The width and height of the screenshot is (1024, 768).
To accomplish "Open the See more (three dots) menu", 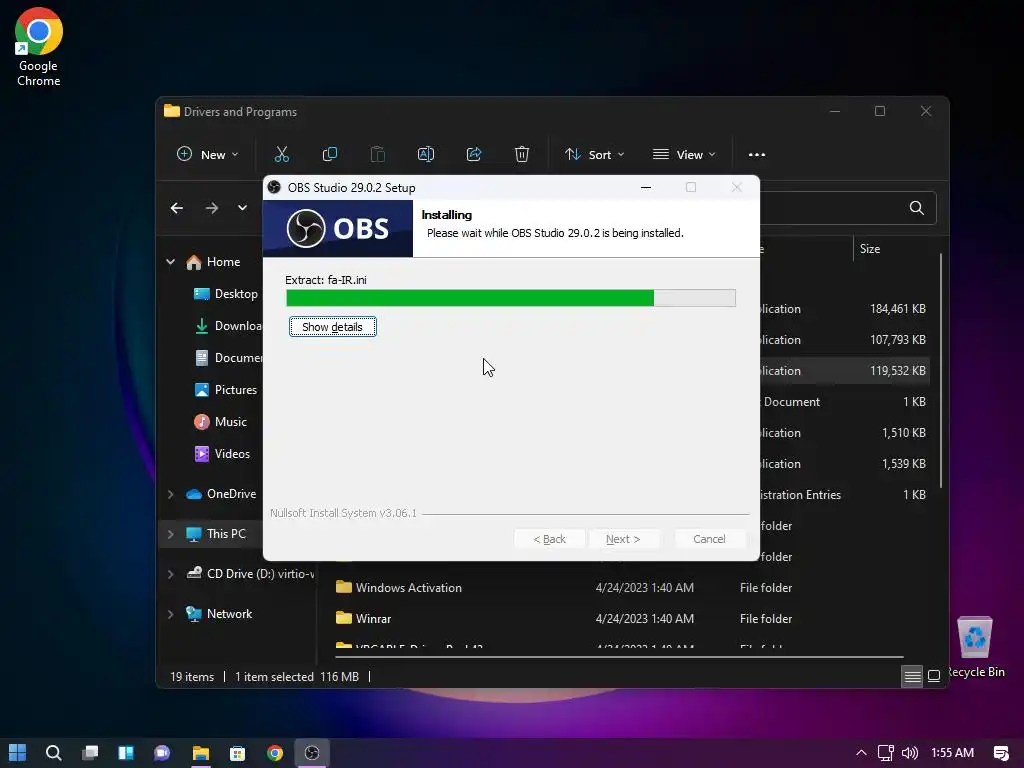I will click(757, 155).
